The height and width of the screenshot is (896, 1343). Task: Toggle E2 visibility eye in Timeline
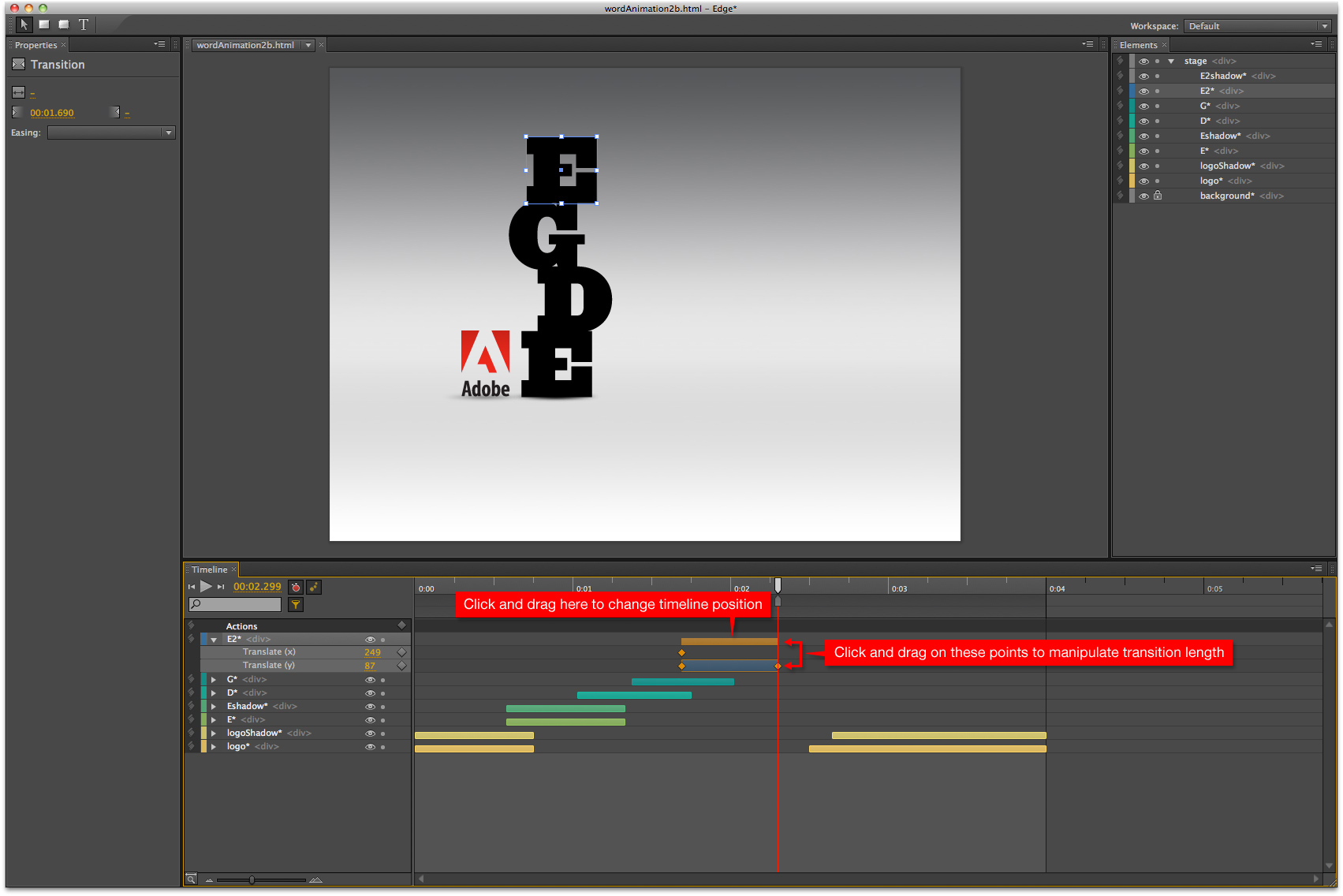[370, 640]
